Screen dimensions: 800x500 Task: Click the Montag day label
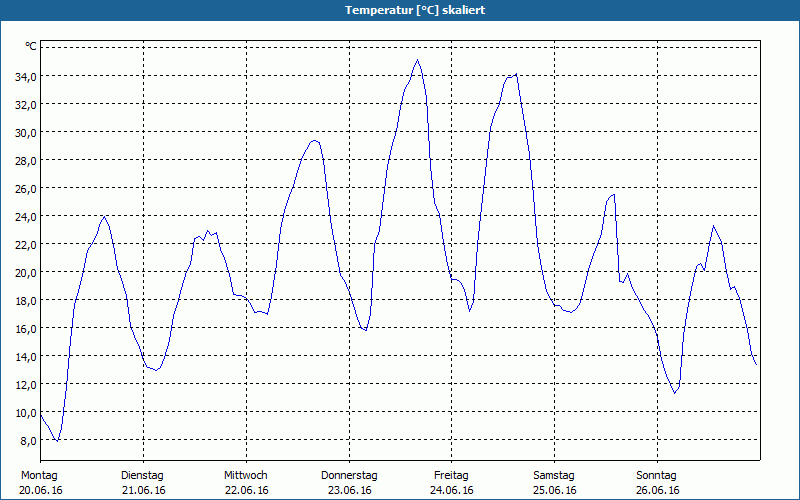39,476
